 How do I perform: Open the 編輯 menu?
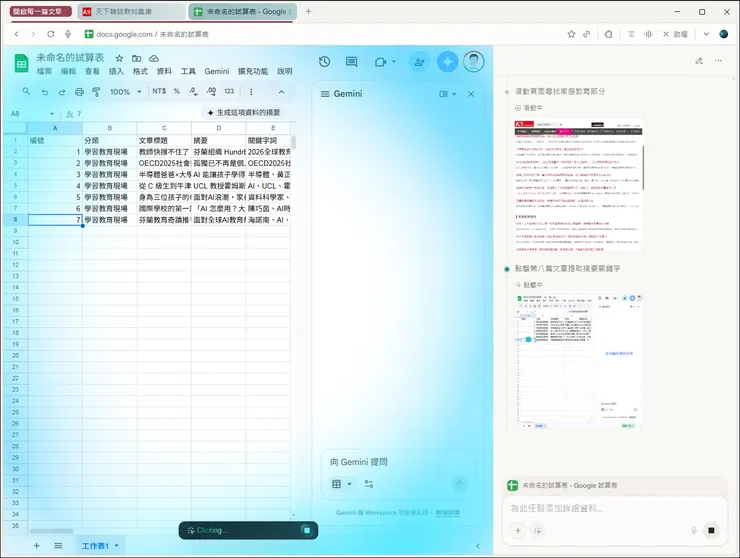point(68,71)
